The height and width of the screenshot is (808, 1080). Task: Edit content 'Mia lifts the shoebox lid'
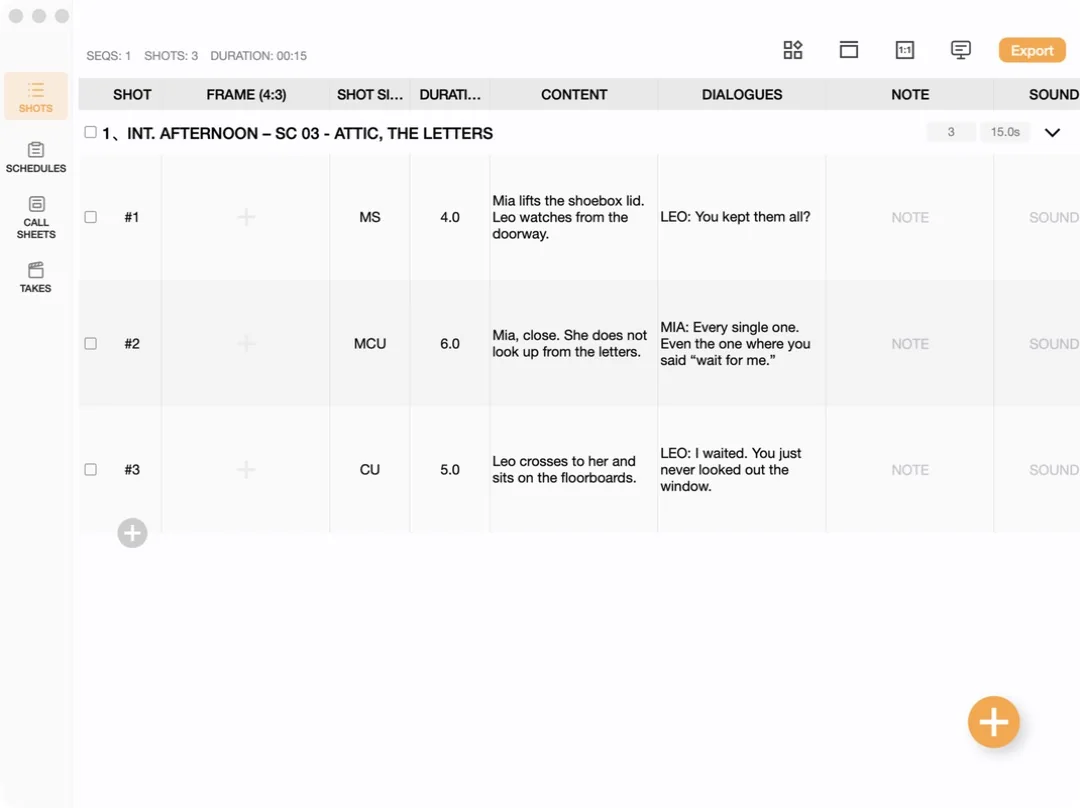[568, 217]
